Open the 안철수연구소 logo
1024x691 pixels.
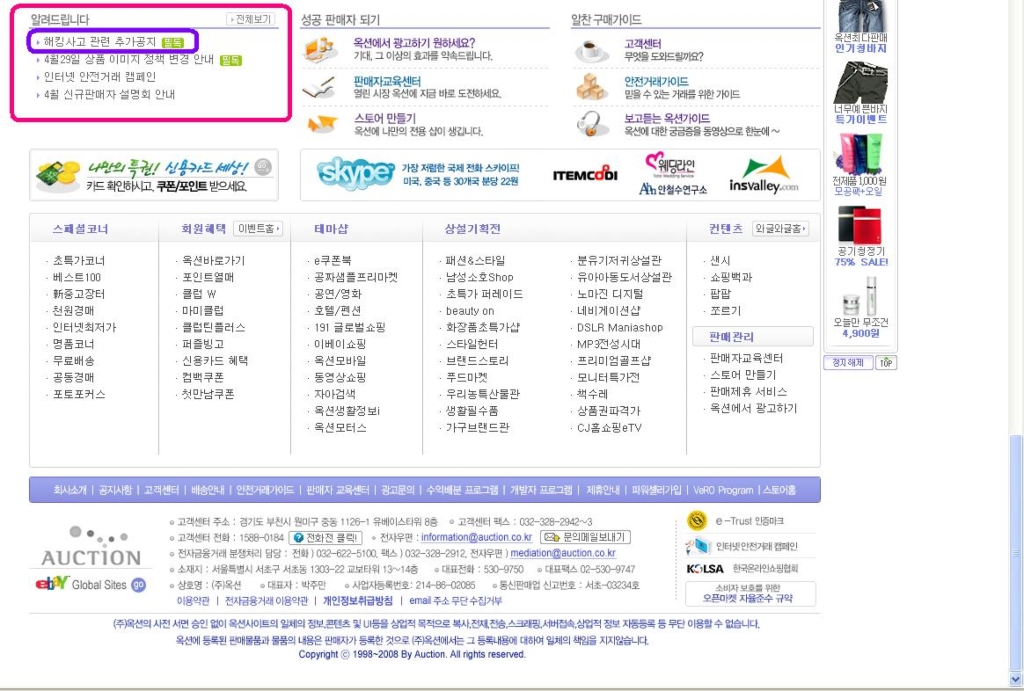pyautogui.click(x=673, y=189)
